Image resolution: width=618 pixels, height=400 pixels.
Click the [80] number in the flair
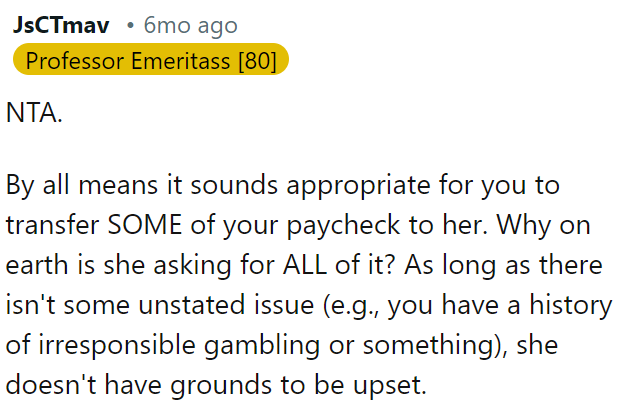(258, 61)
